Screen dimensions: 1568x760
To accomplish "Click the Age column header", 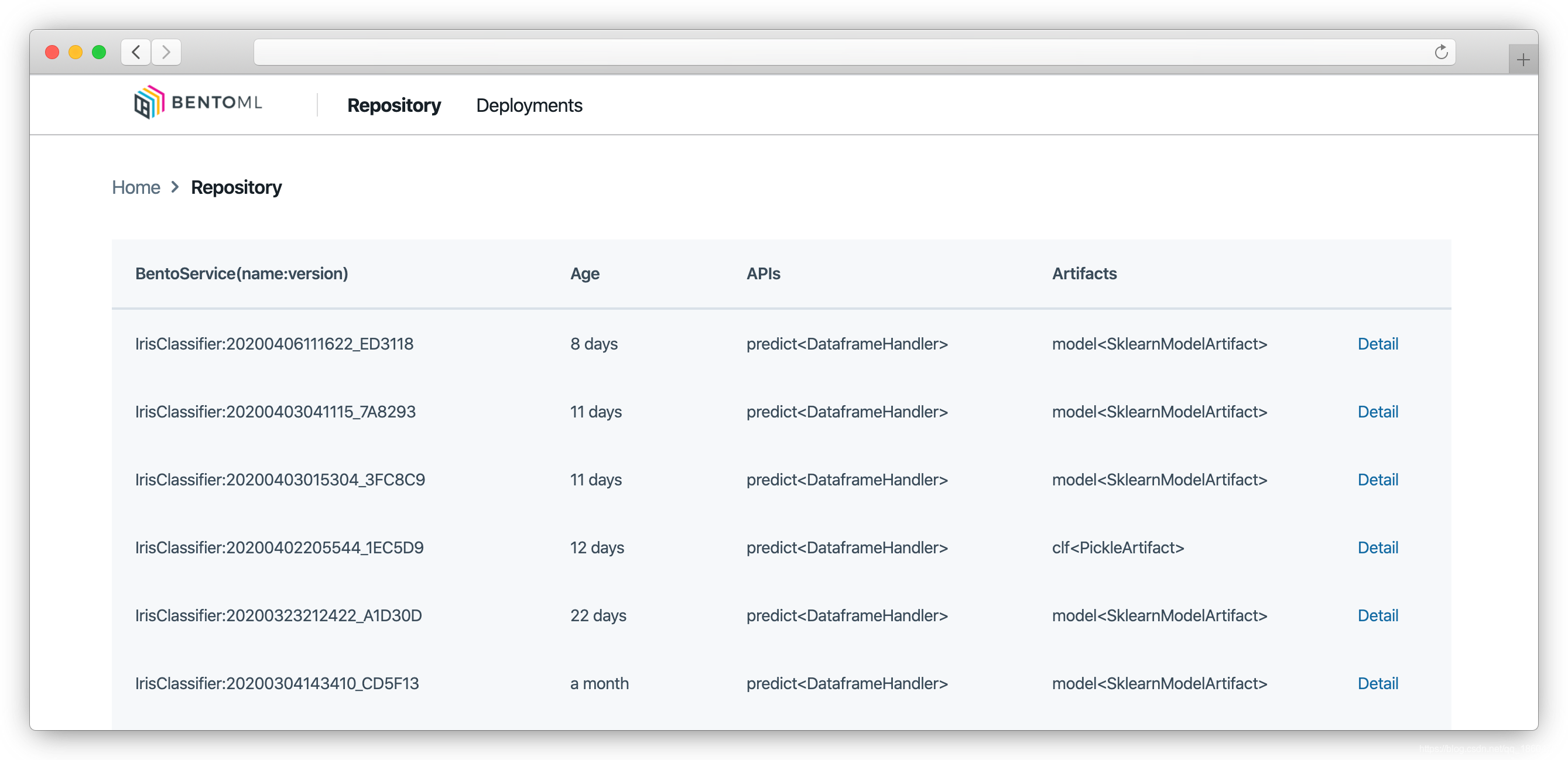I will (584, 274).
